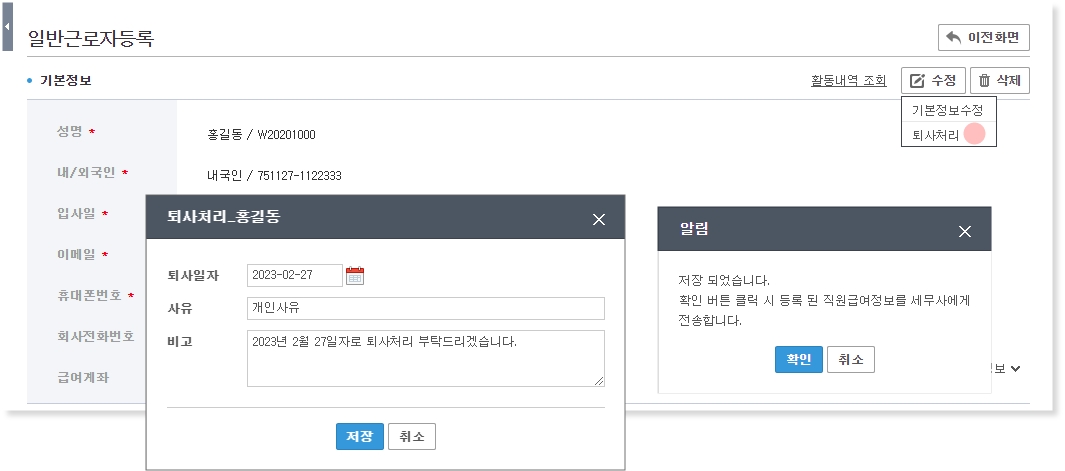Go back using 이전화면 button
The width and height of the screenshot is (1065, 471).
pyautogui.click(x=983, y=38)
